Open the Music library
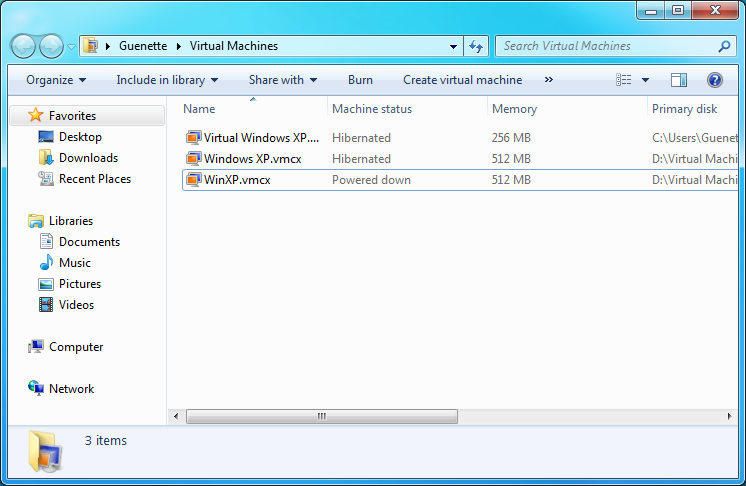This screenshot has height=486, width=746. (75, 262)
